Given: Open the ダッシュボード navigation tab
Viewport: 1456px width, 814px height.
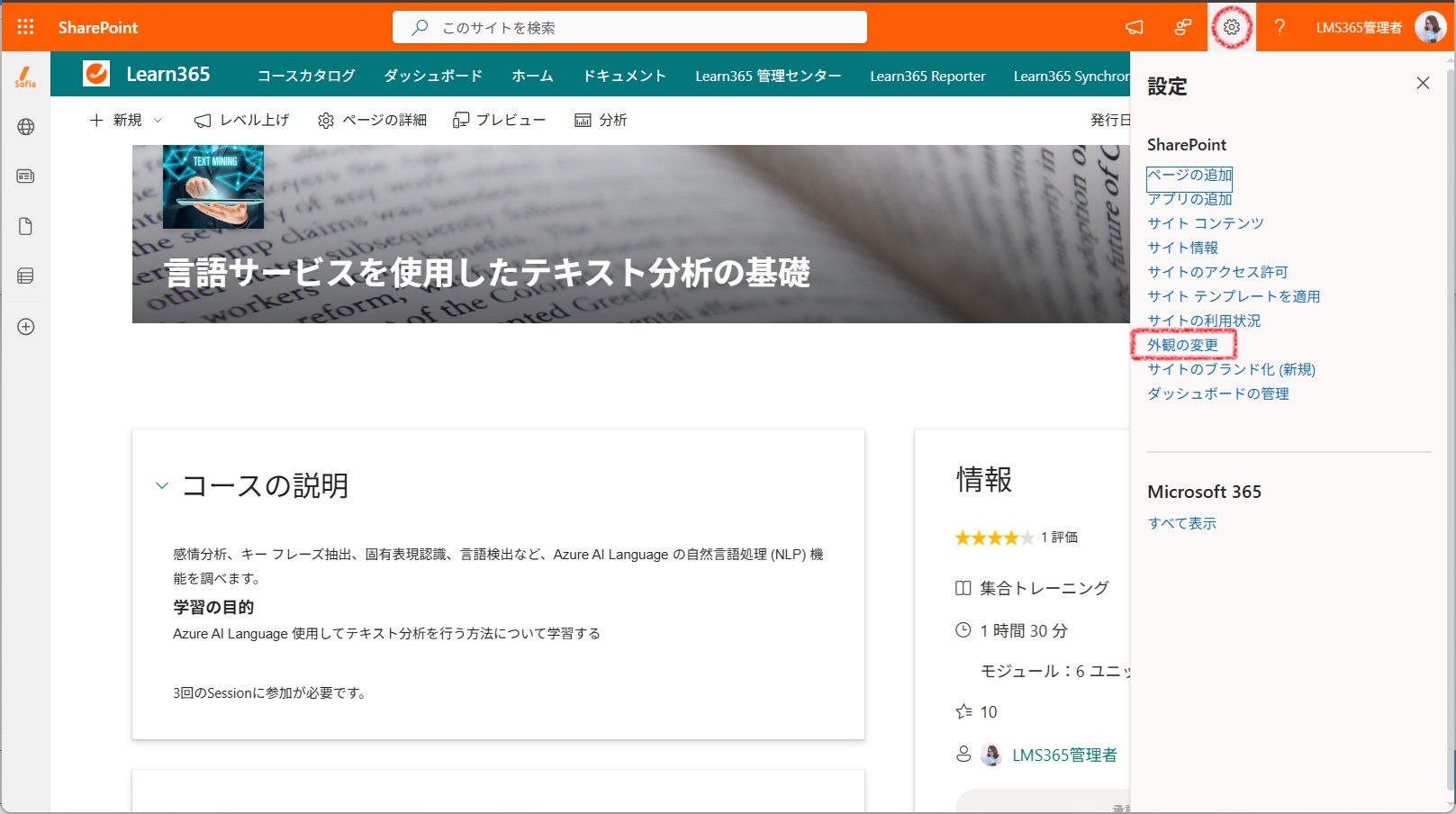Looking at the screenshot, I should click(x=433, y=76).
